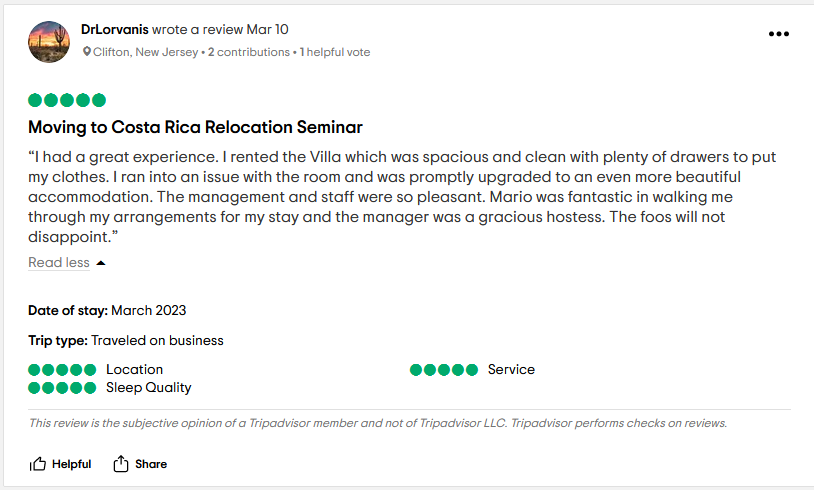Click the Date of stay March 2023 line
814x490 pixels.
tap(107, 310)
